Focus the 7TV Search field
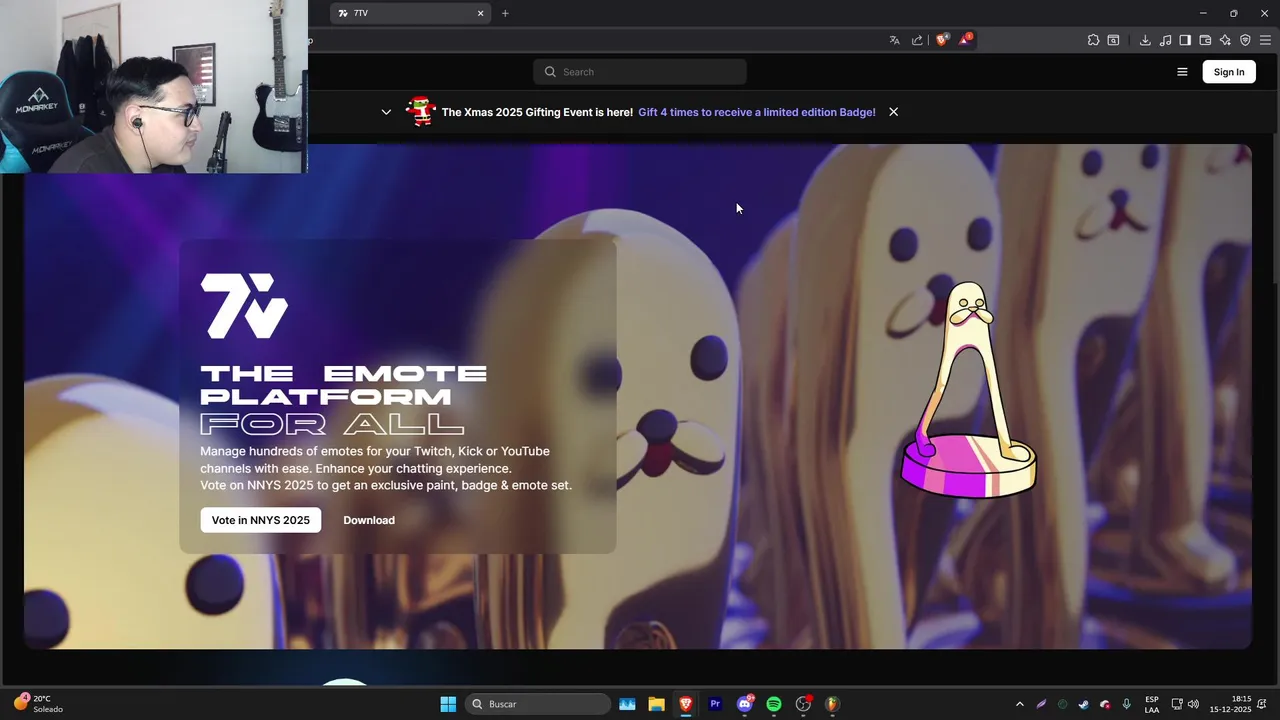 coord(640,72)
